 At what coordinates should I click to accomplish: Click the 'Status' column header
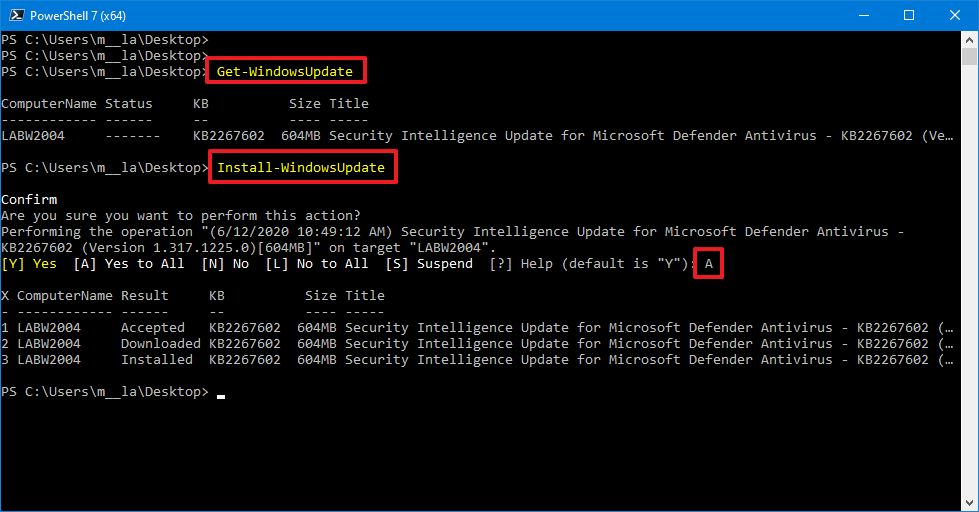pyautogui.click(x=129, y=104)
